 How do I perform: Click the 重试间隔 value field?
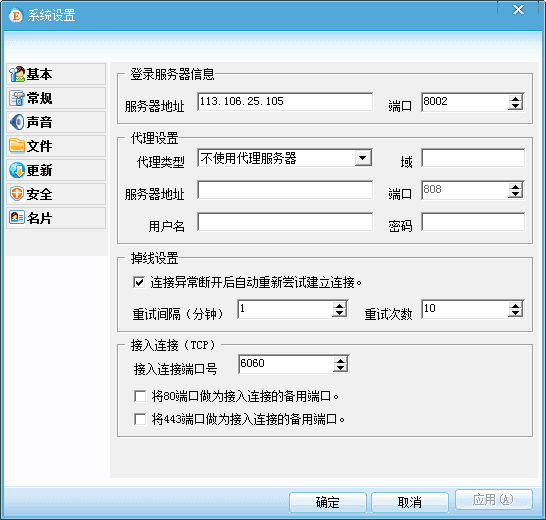[x=285, y=309]
